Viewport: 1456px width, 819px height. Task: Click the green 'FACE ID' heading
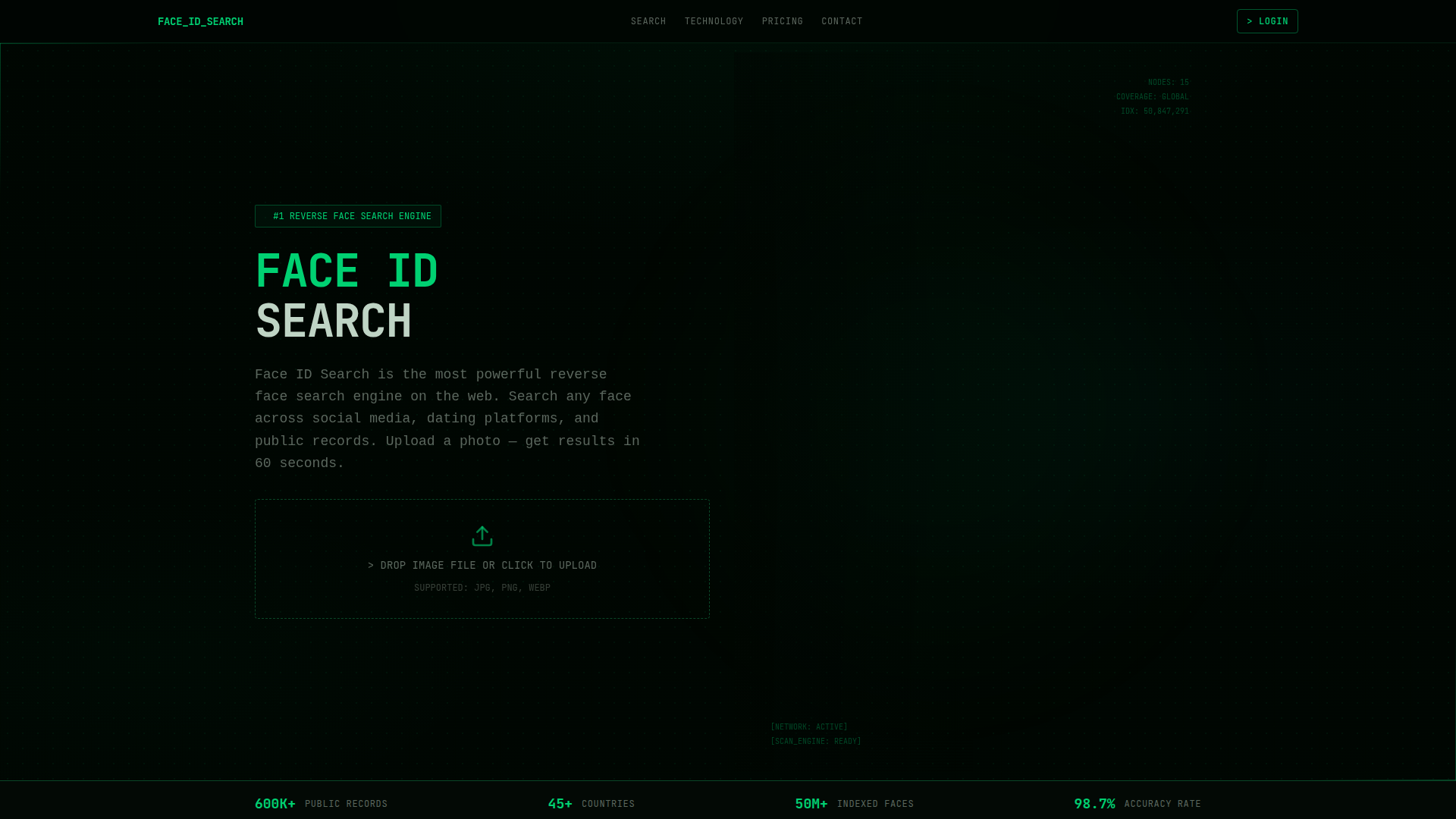point(347,271)
